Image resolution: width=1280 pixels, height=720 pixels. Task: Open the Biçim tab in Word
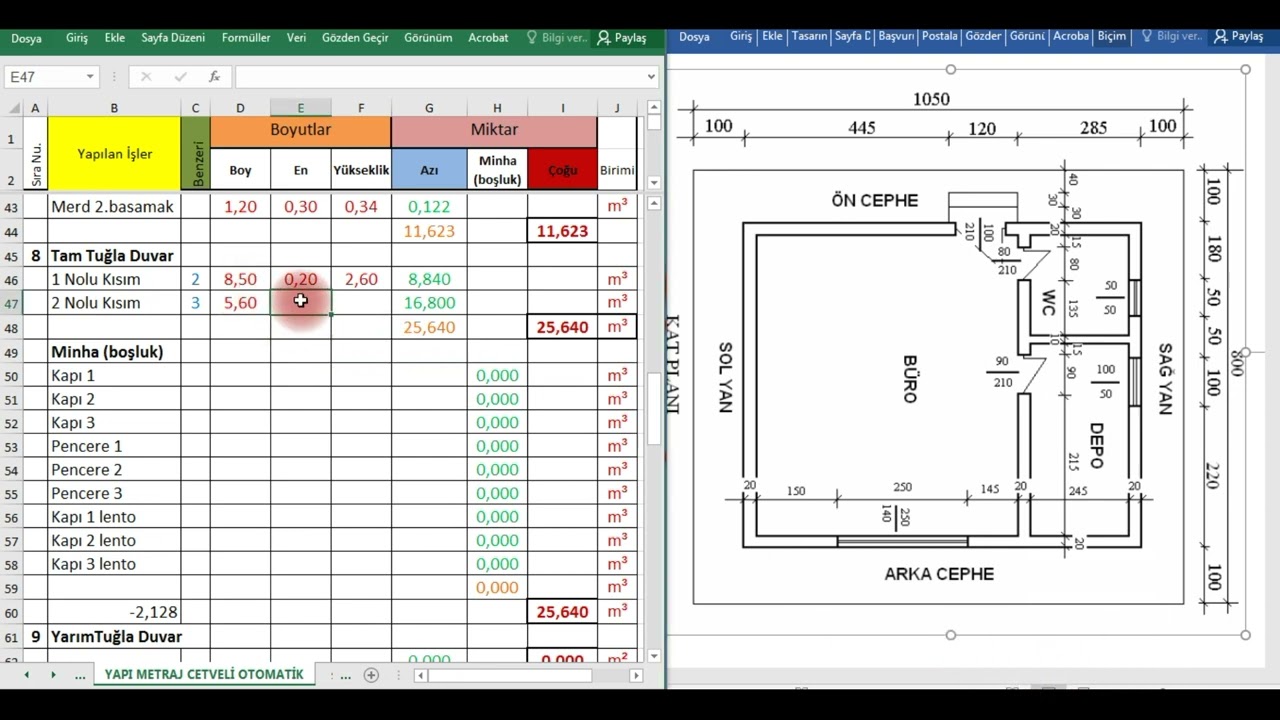coord(1112,36)
